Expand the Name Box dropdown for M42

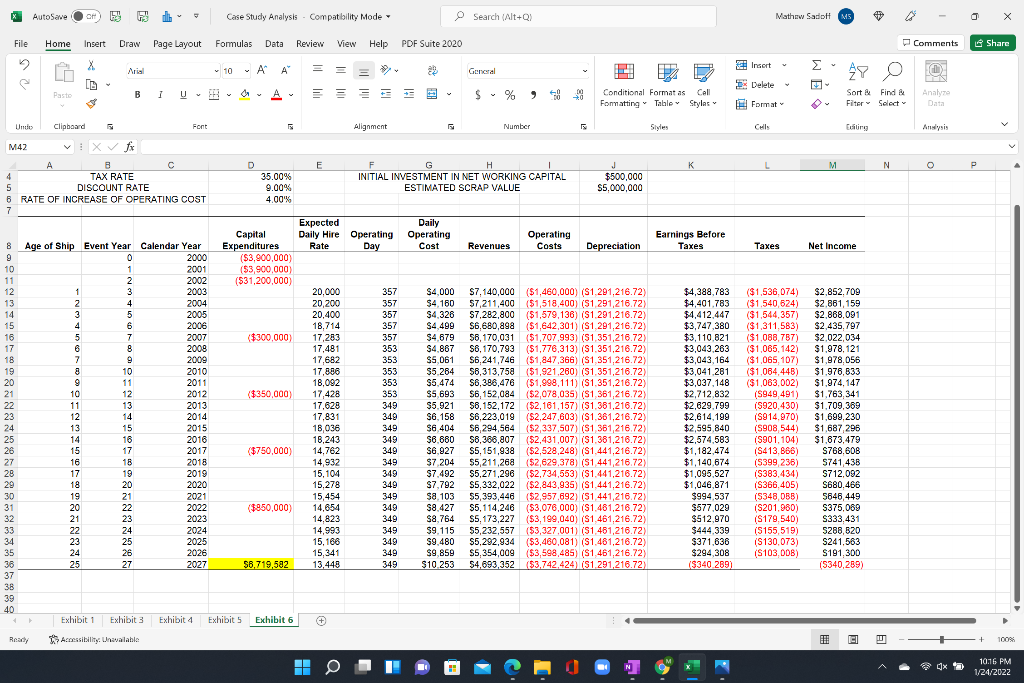tap(68, 148)
